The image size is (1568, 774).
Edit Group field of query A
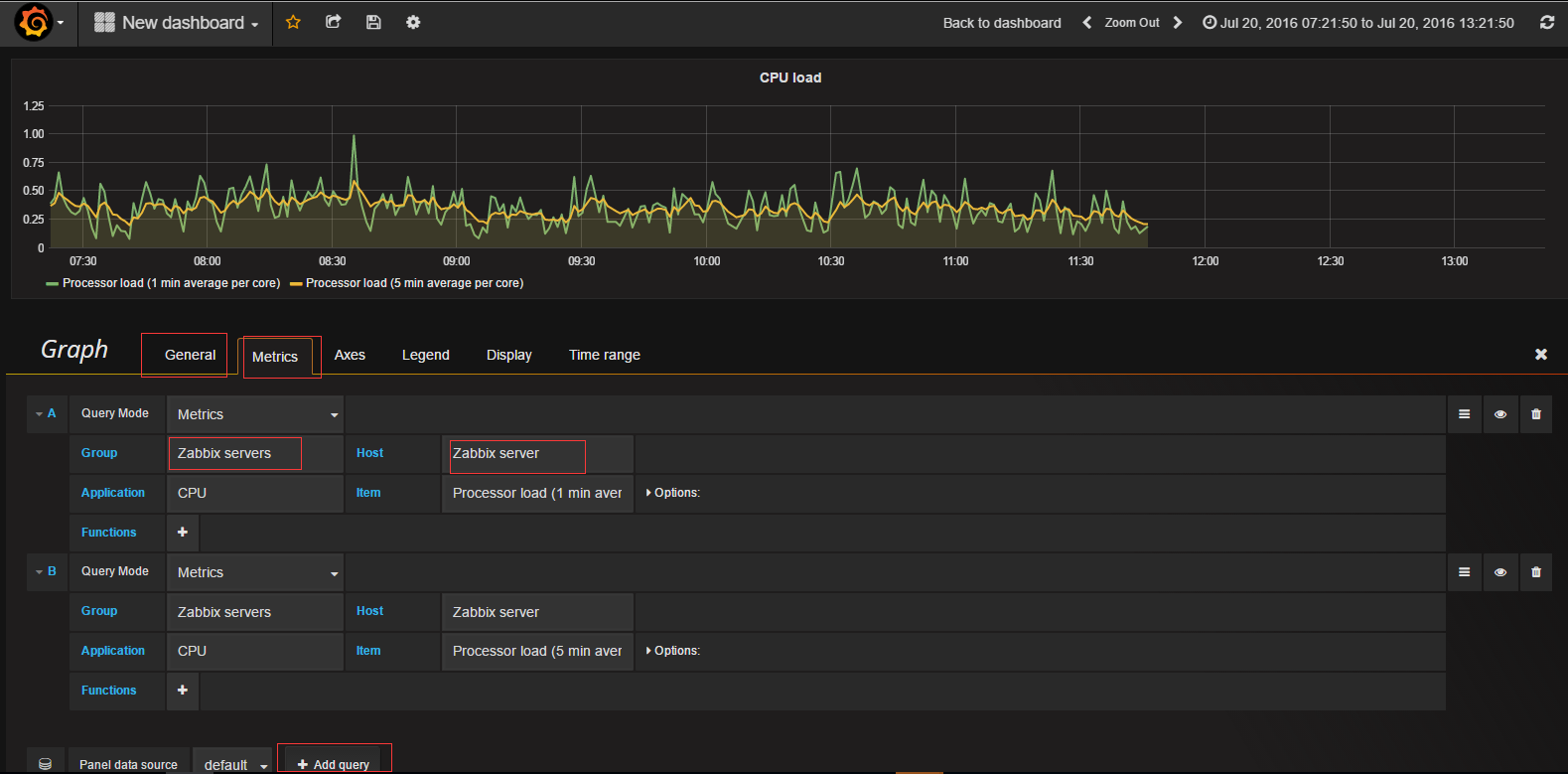point(255,453)
